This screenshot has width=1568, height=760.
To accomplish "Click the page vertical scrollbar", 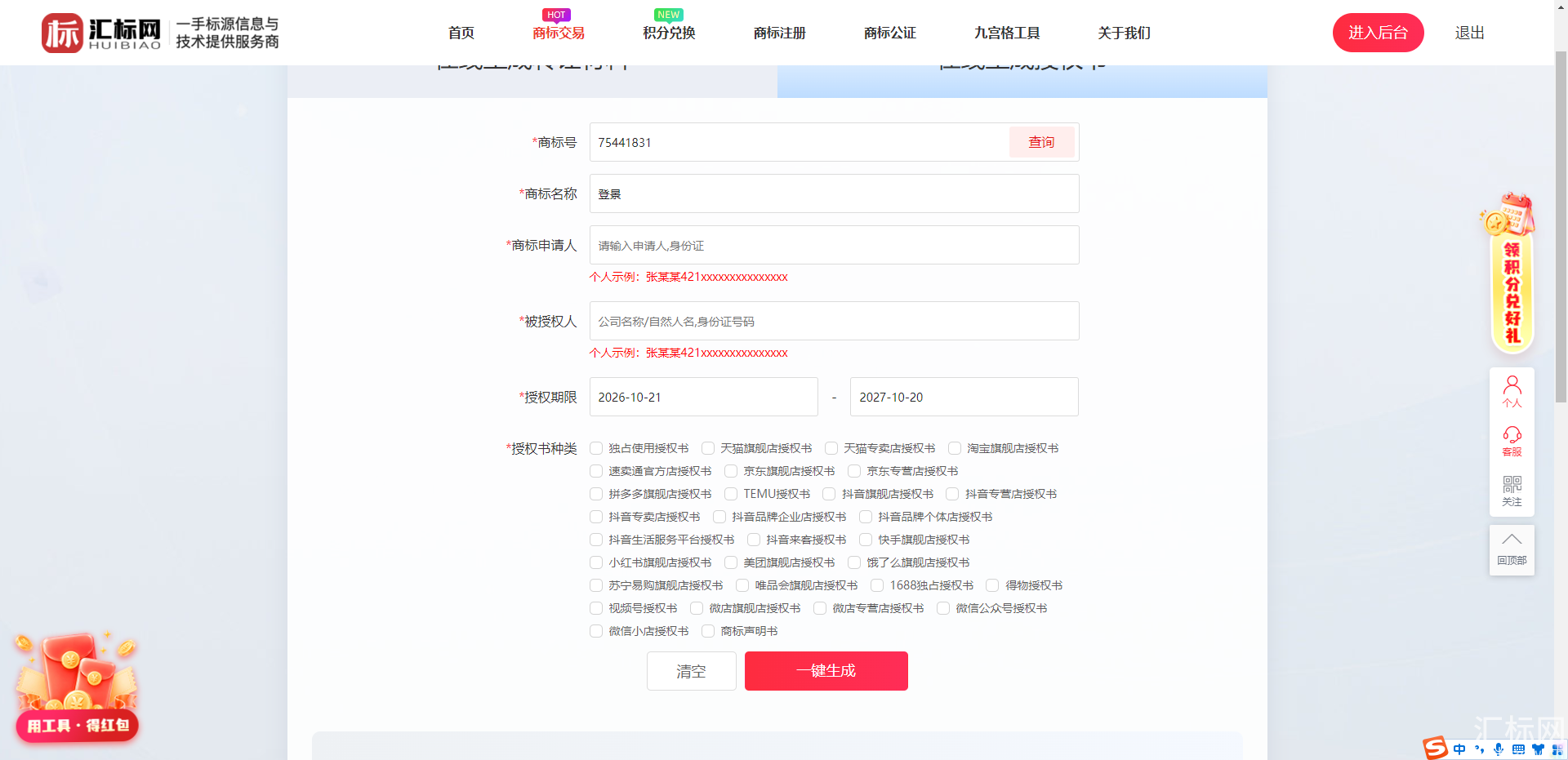I will point(1561,226).
